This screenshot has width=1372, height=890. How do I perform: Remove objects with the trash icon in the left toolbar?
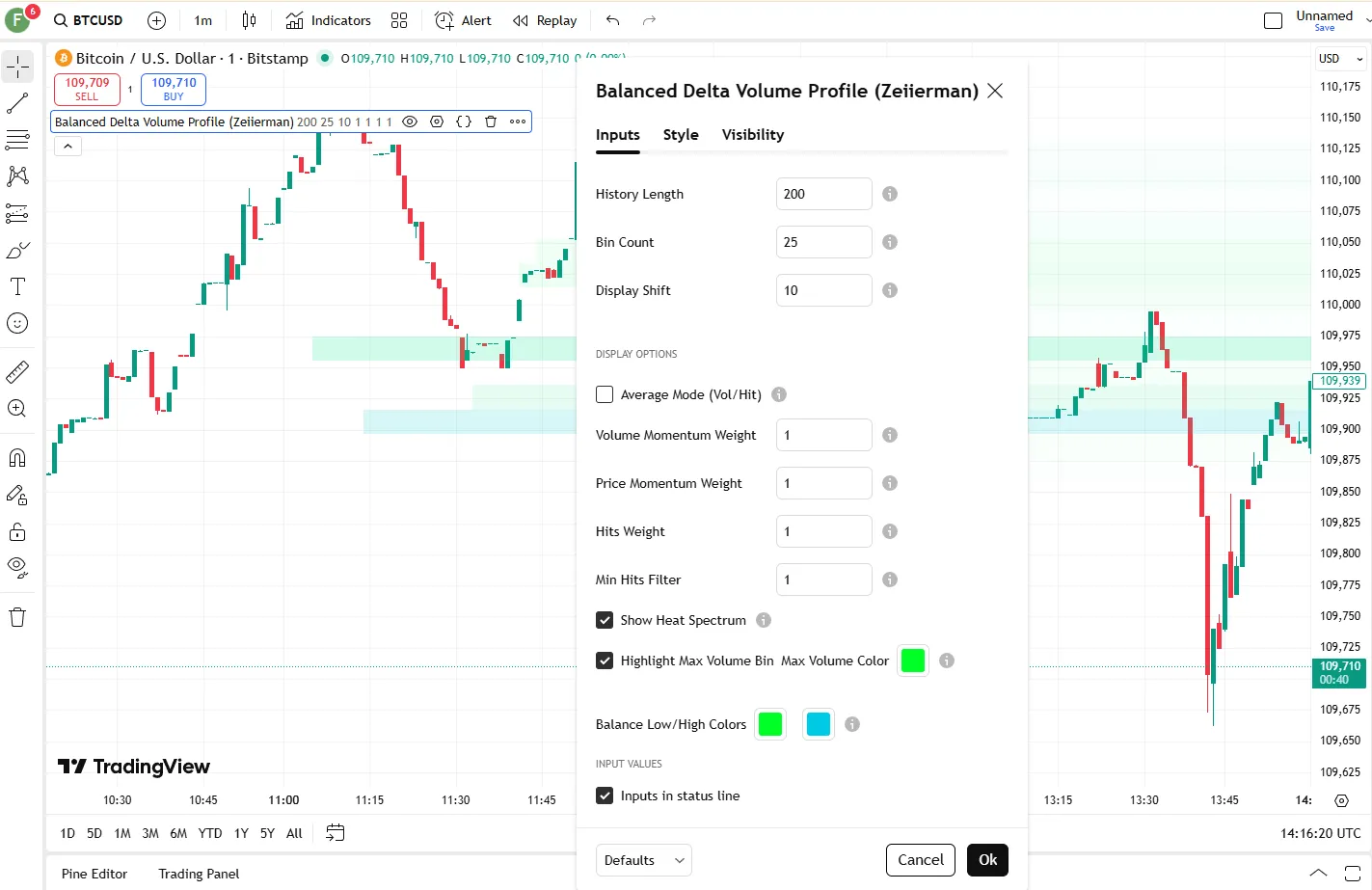point(17,617)
